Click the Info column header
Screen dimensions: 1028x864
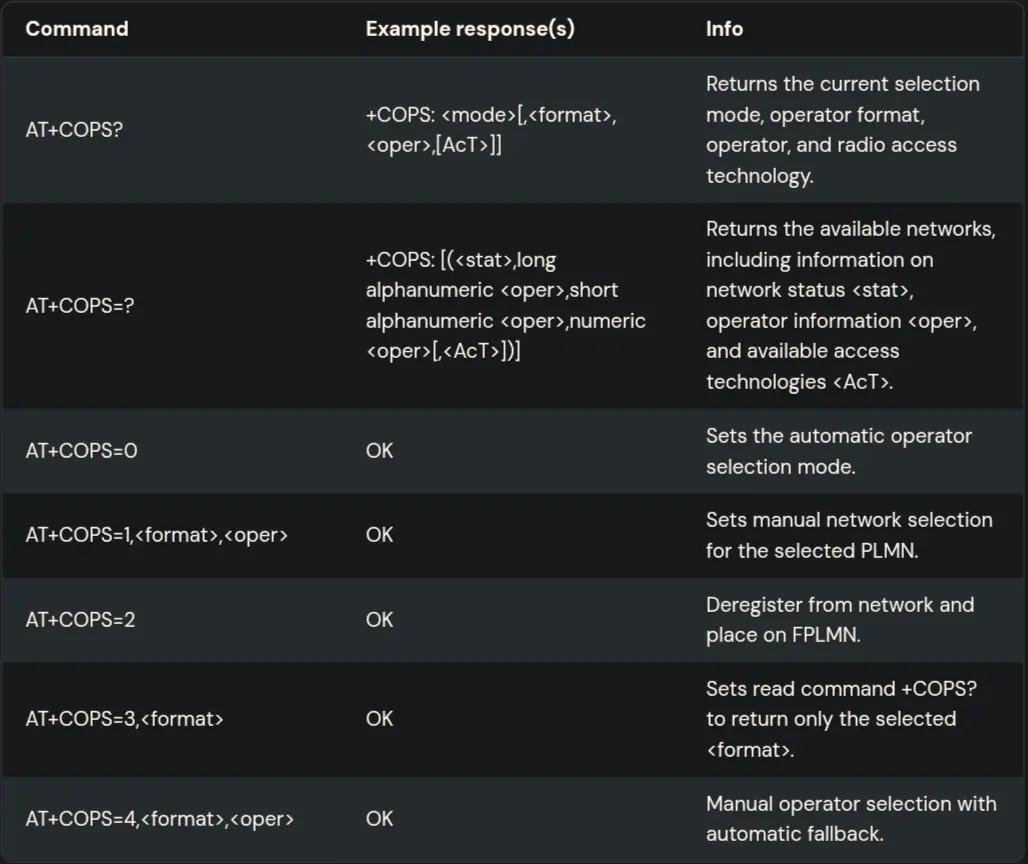pos(724,29)
